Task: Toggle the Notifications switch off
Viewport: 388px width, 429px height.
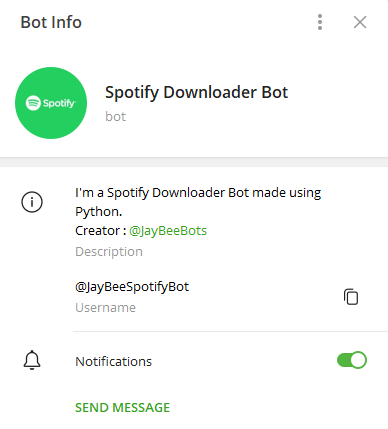Action: click(352, 360)
